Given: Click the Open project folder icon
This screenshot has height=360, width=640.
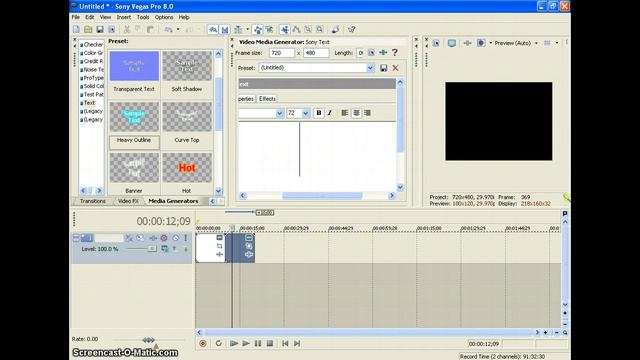Looking at the screenshot, I should [88, 29].
